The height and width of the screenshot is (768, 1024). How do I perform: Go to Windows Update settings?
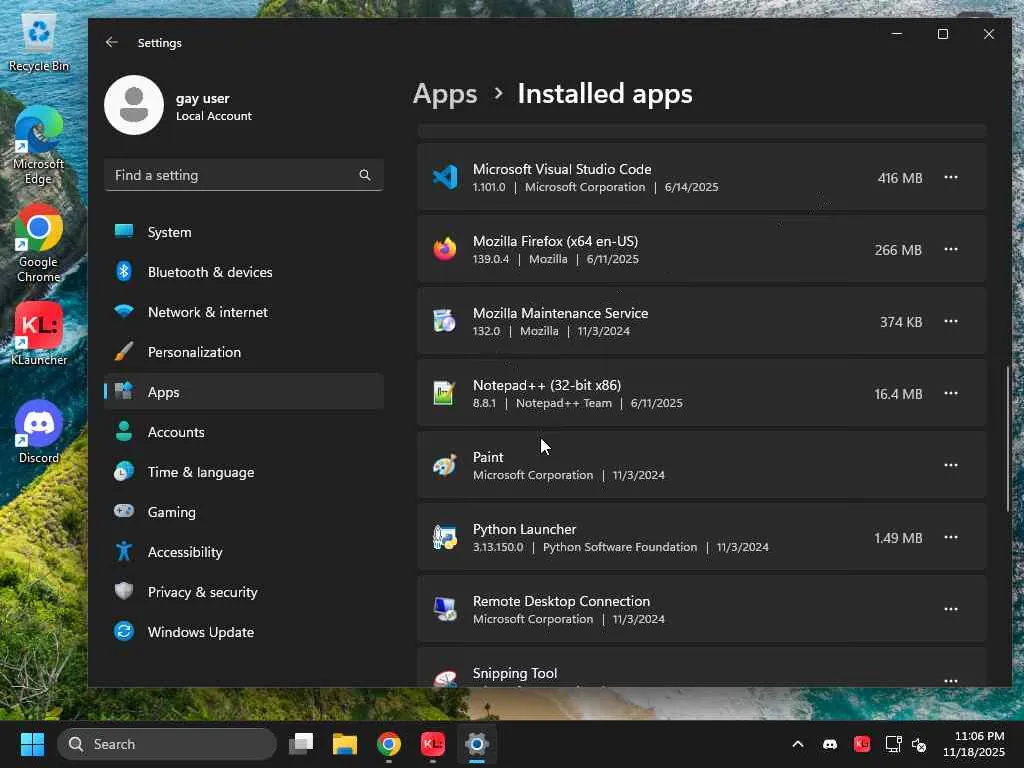[x=200, y=632]
